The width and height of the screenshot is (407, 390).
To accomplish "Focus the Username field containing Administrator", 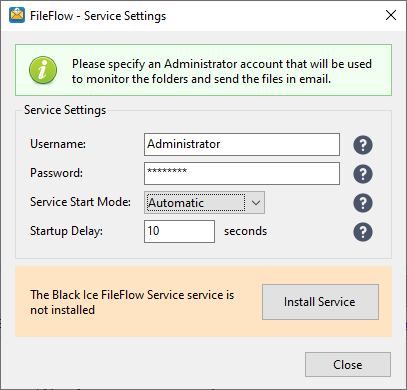I will 242,144.
